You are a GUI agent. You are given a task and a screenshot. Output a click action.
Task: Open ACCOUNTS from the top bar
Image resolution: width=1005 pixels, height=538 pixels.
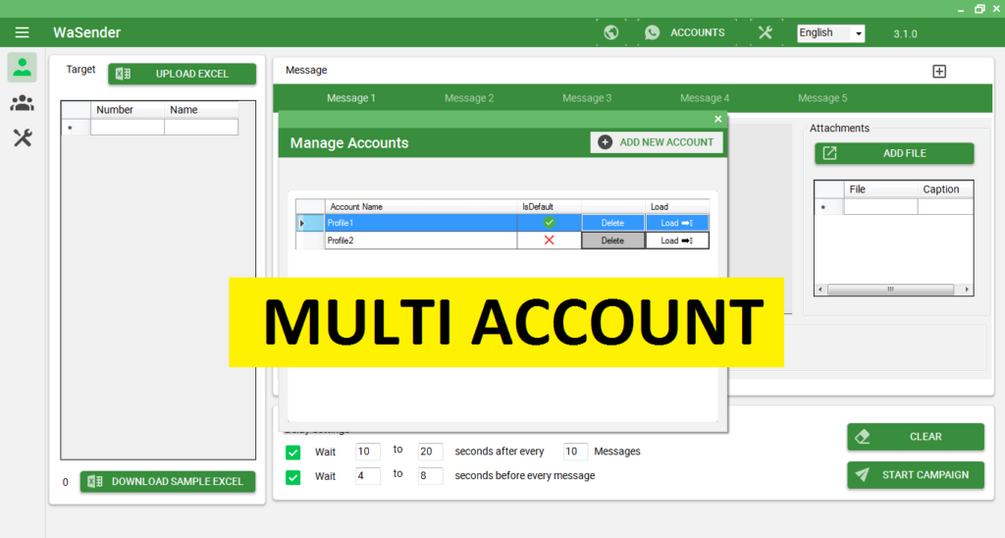click(x=697, y=33)
